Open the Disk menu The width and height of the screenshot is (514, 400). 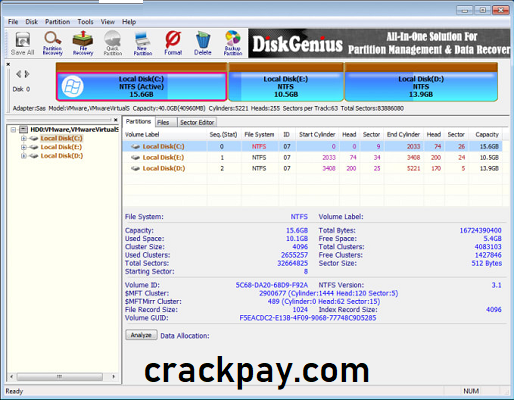click(x=32, y=22)
